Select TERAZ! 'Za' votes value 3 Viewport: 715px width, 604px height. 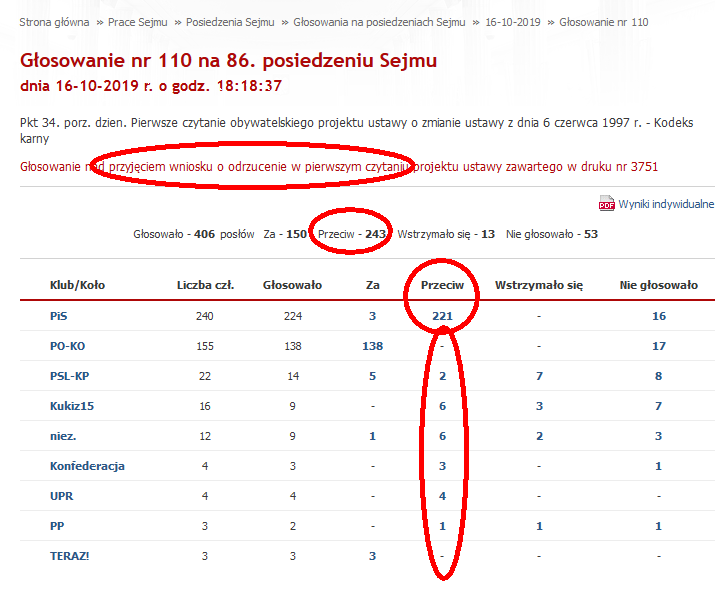[x=373, y=556]
